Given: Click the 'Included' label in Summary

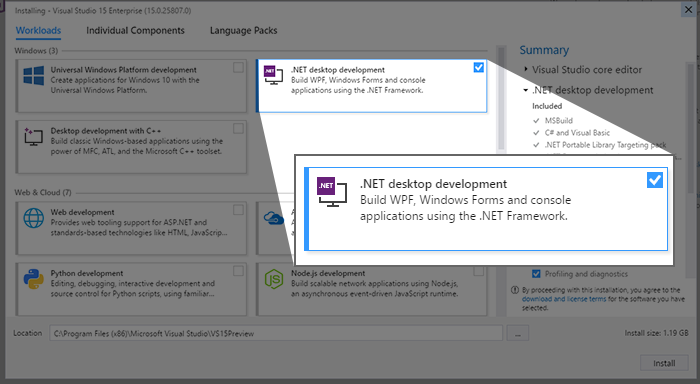Looking at the screenshot, I should click(547, 106).
